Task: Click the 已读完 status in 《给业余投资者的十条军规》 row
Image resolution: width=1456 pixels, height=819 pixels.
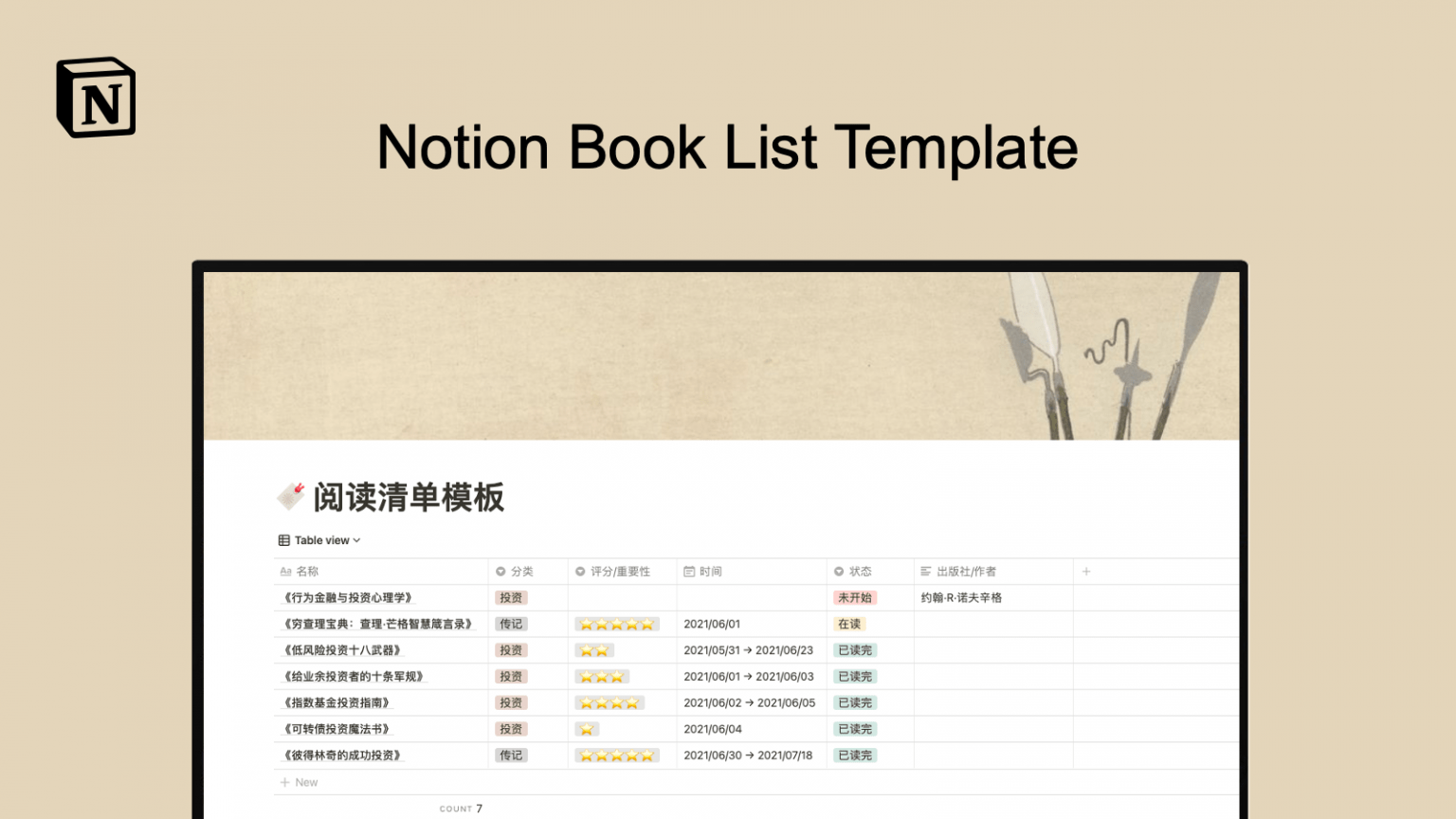Action: (x=855, y=677)
